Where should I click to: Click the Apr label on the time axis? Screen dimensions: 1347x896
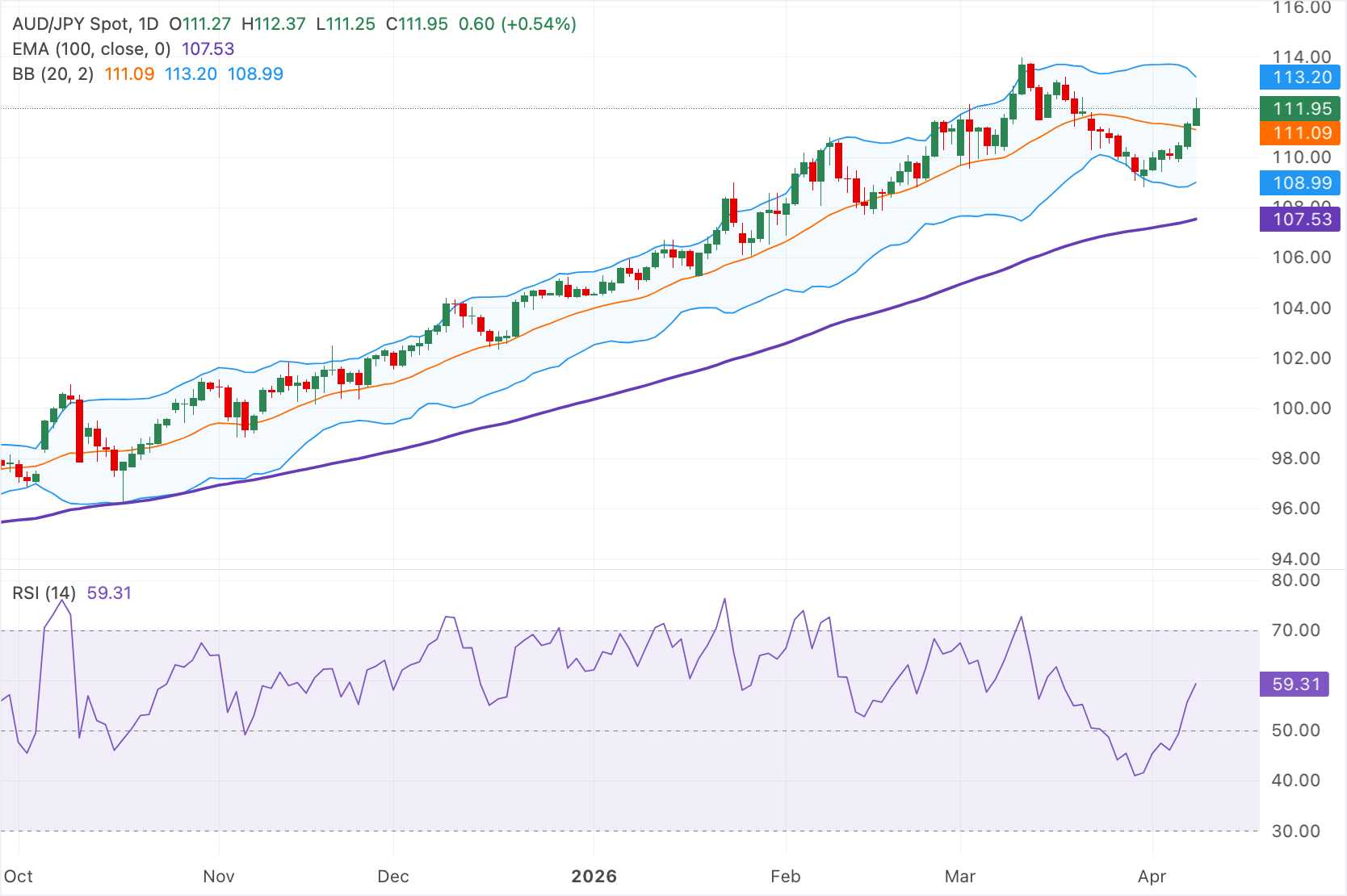(x=1153, y=876)
